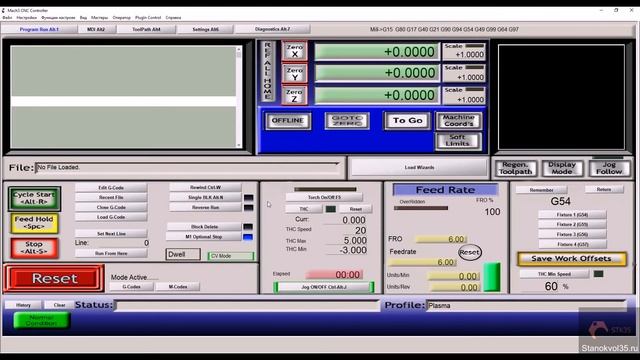Click the Zero Y button

tap(294, 73)
